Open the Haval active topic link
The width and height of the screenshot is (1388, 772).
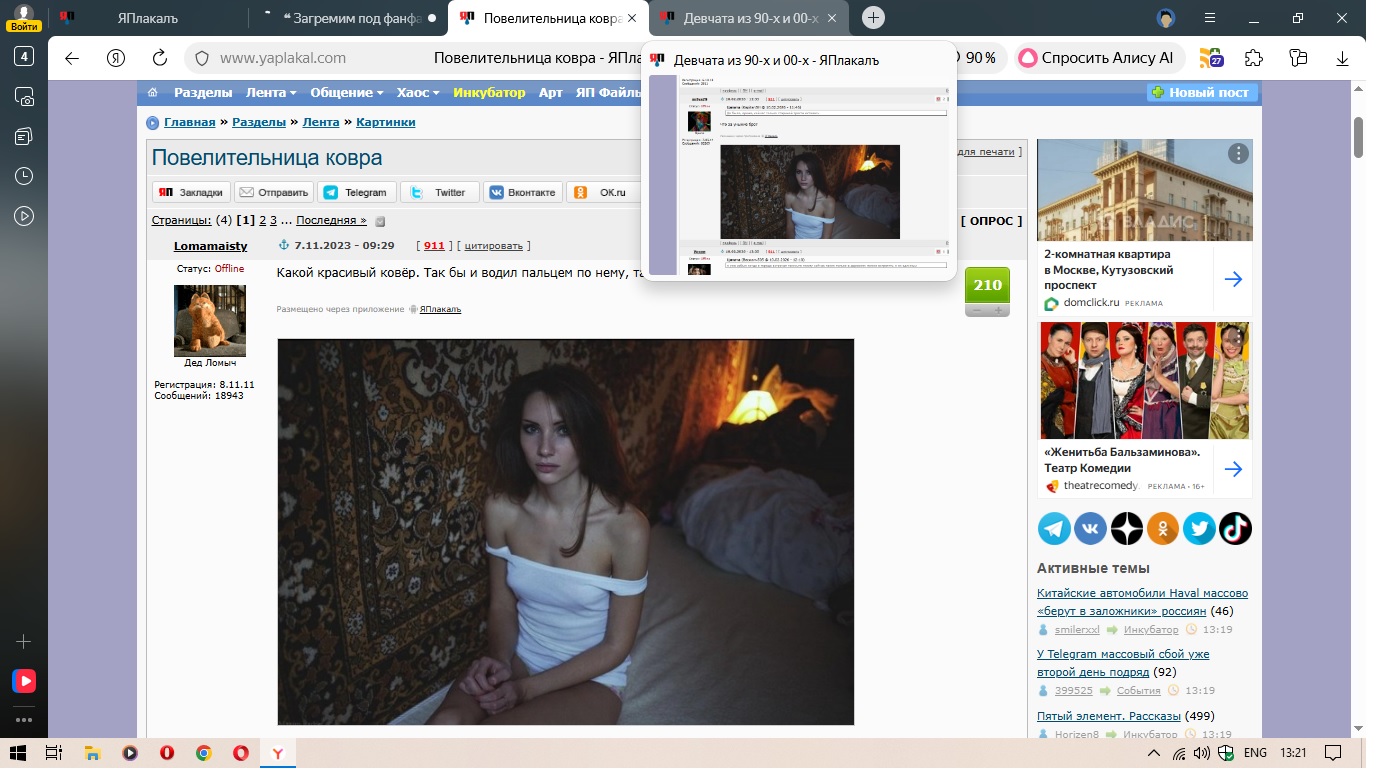point(1142,601)
